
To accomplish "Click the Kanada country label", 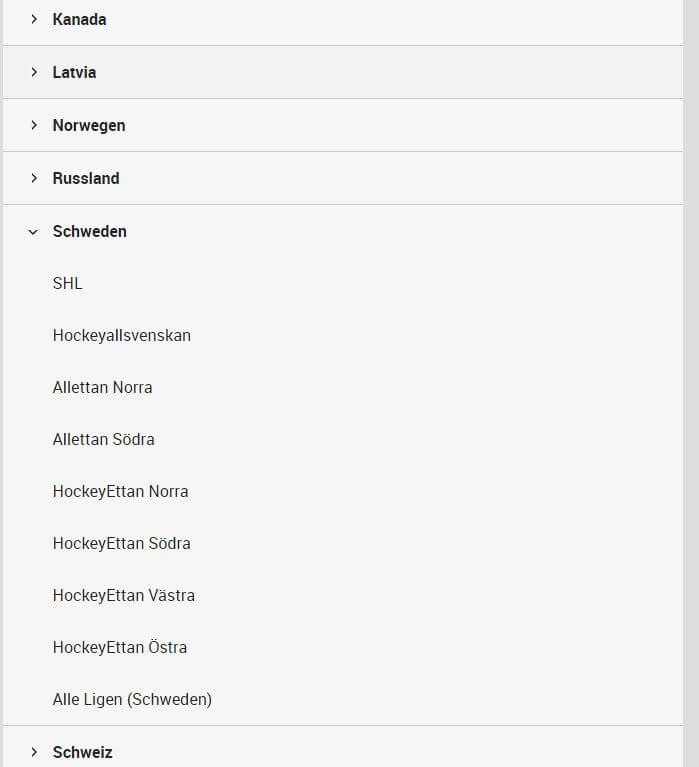I will point(79,20).
